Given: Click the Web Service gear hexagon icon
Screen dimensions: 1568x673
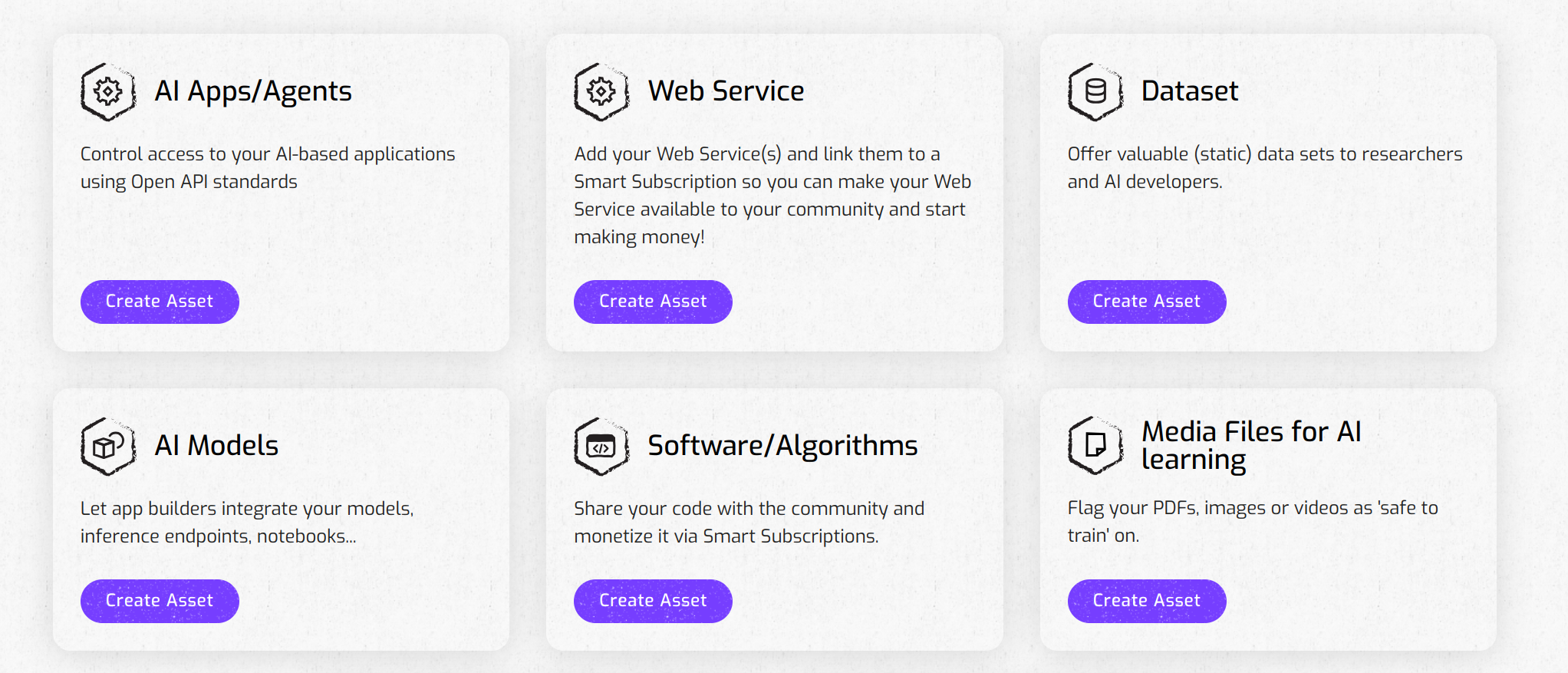Looking at the screenshot, I should 601,92.
